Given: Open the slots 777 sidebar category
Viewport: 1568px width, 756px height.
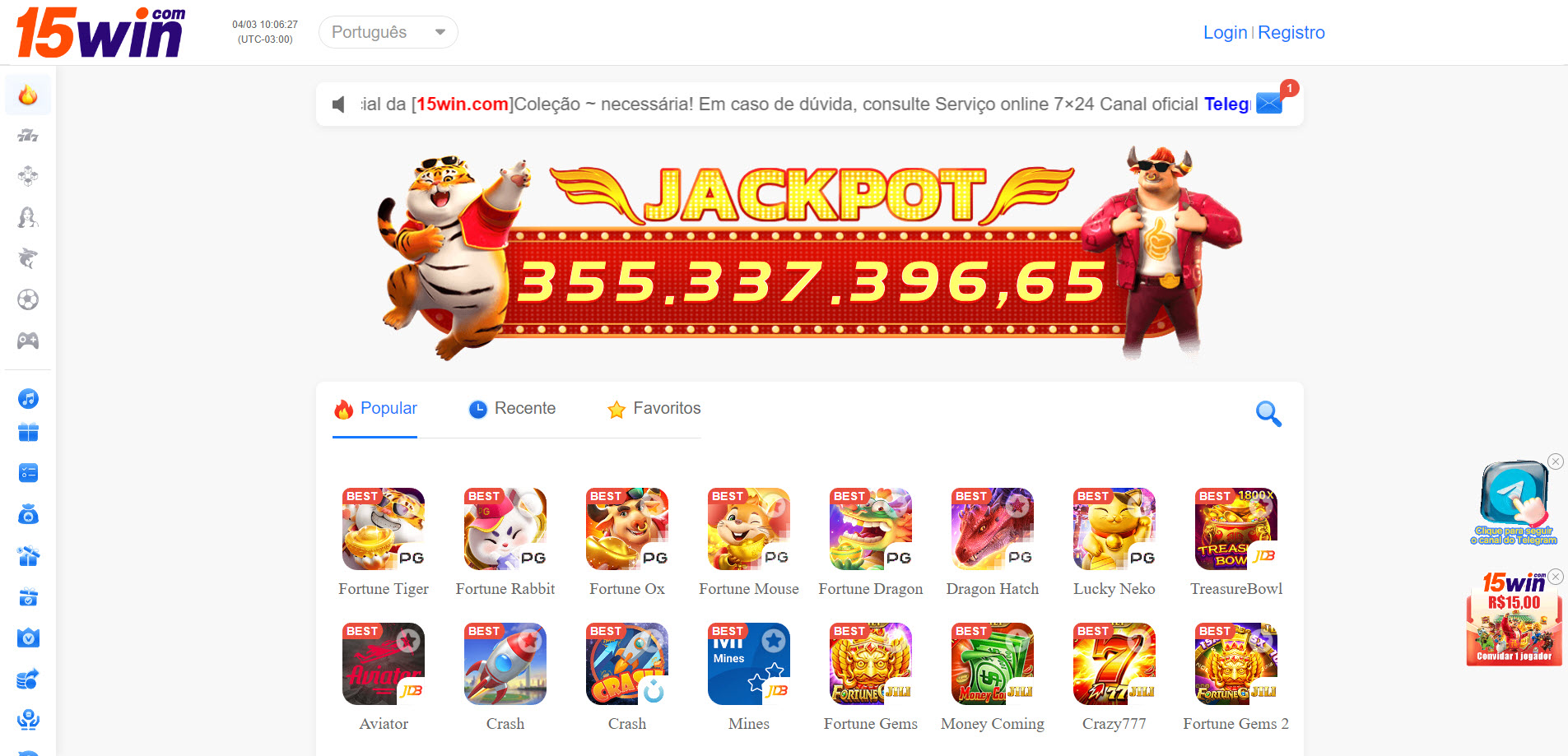Looking at the screenshot, I should (28, 136).
